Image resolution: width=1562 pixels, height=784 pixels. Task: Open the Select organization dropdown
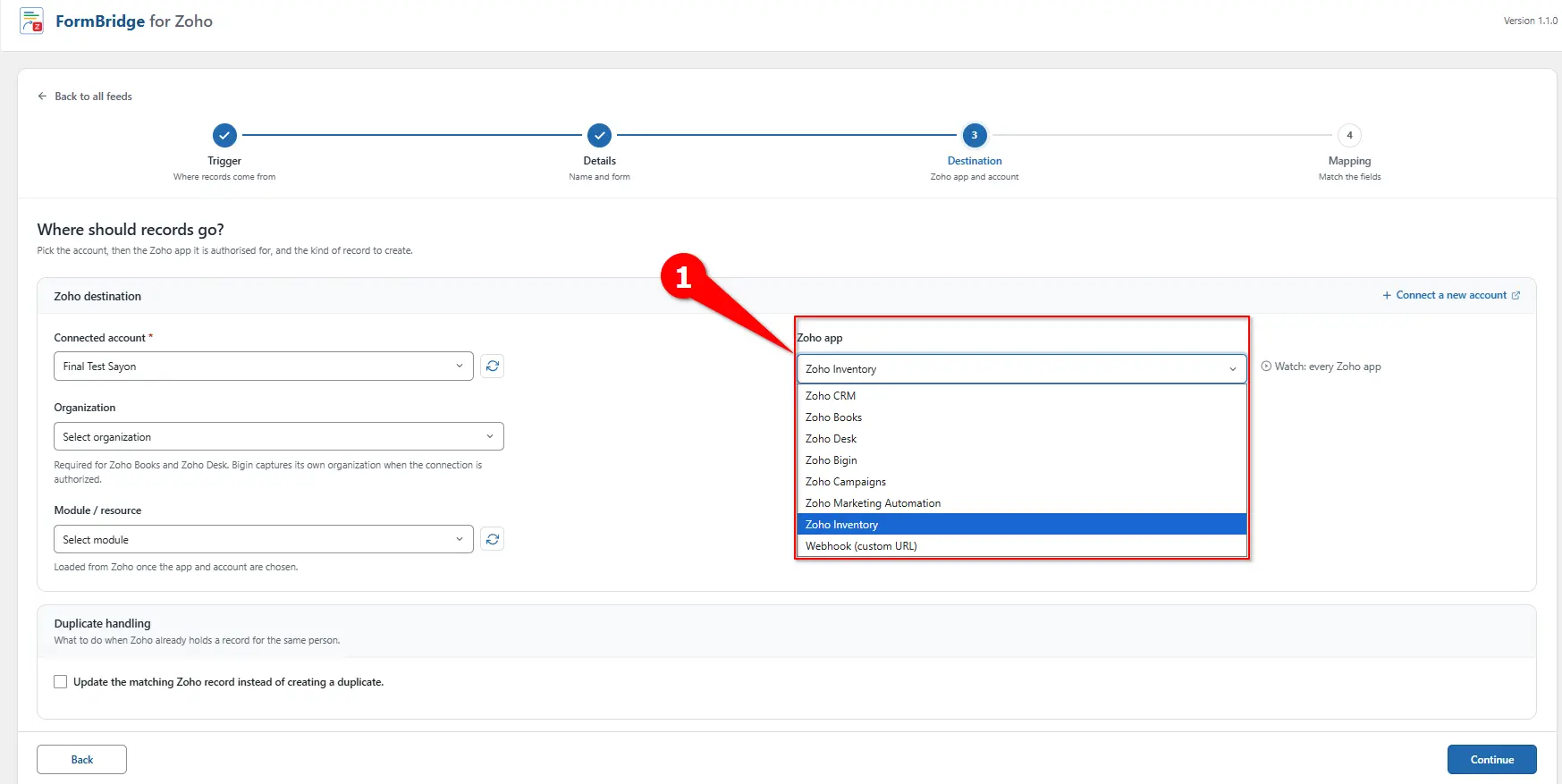click(279, 437)
